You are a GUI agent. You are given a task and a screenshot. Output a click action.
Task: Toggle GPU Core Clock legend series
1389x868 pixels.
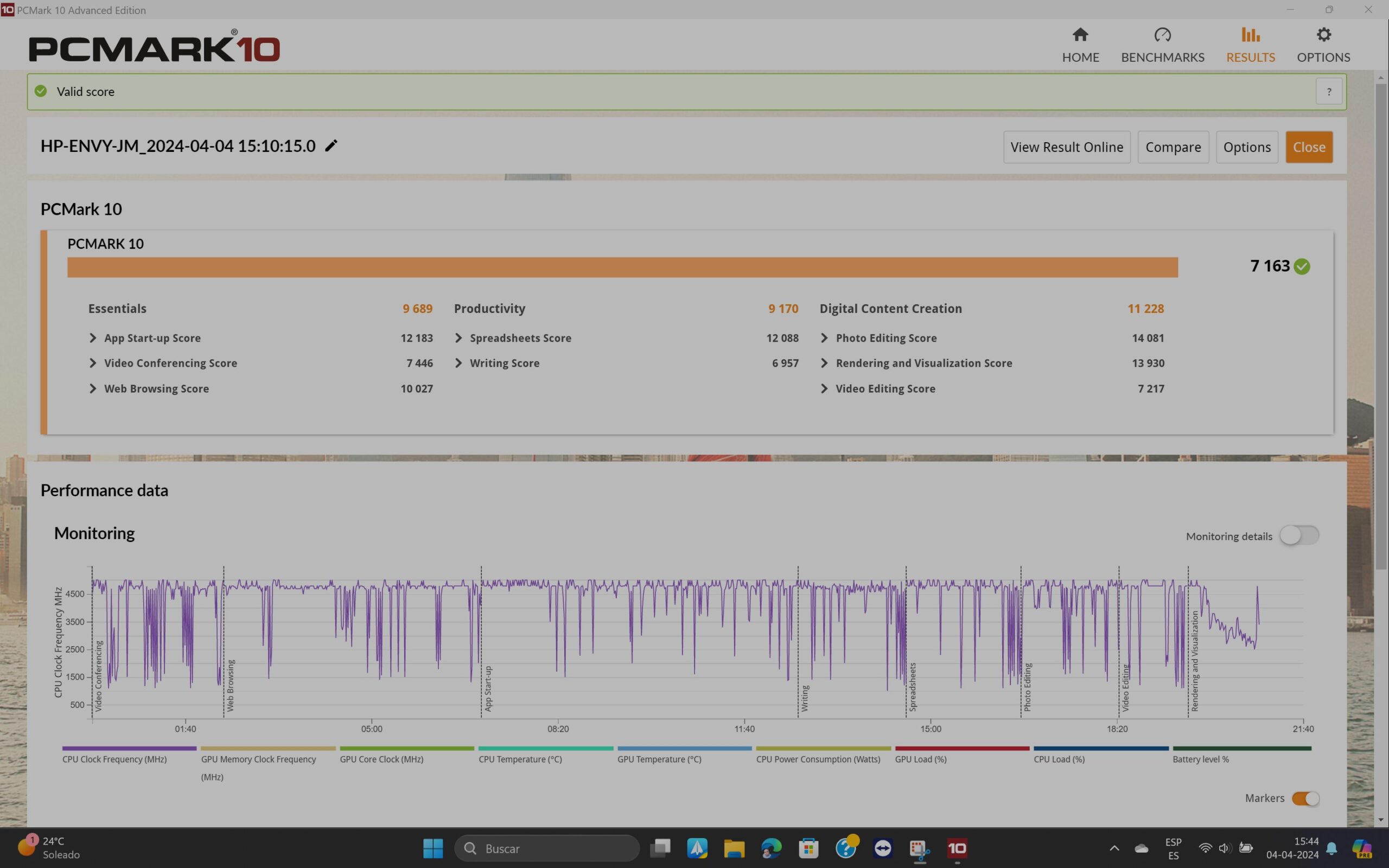(x=406, y=756)
